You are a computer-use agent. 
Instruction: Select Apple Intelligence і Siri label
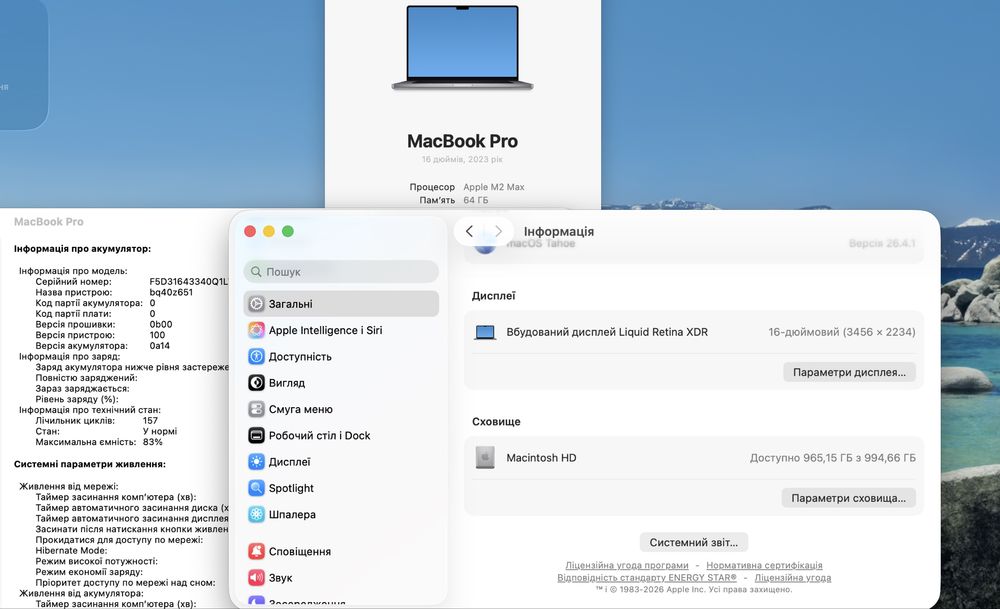click(x=325, y=330)
